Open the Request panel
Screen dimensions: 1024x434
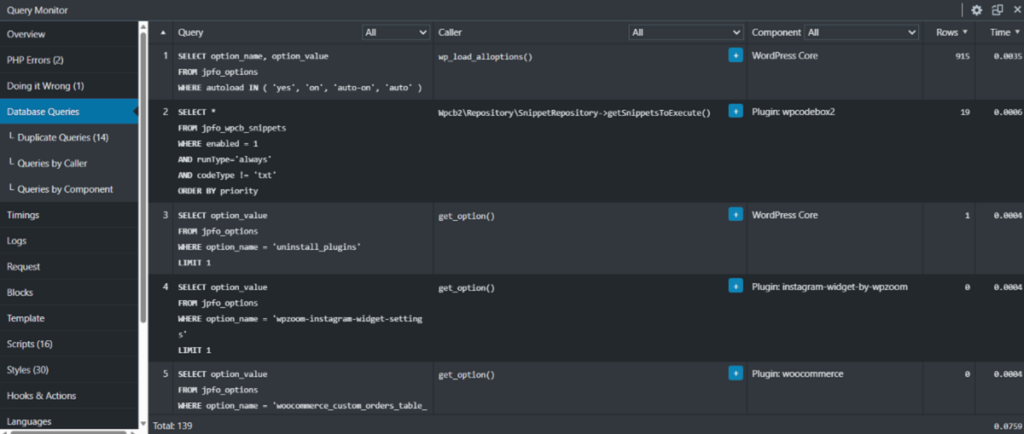click(69, 266)
